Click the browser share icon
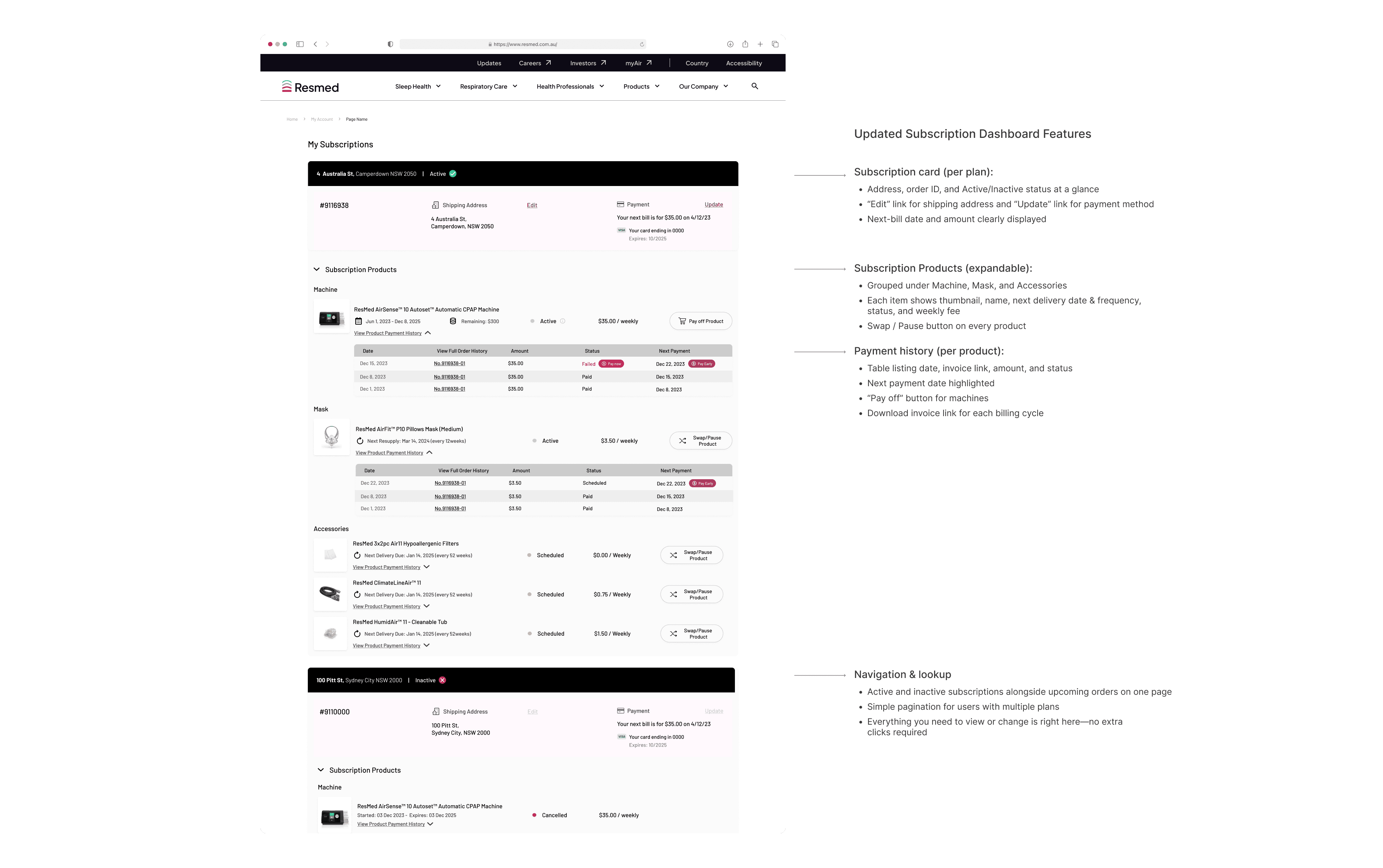This screenshot has height=868, width=1383. coord(745,44)
